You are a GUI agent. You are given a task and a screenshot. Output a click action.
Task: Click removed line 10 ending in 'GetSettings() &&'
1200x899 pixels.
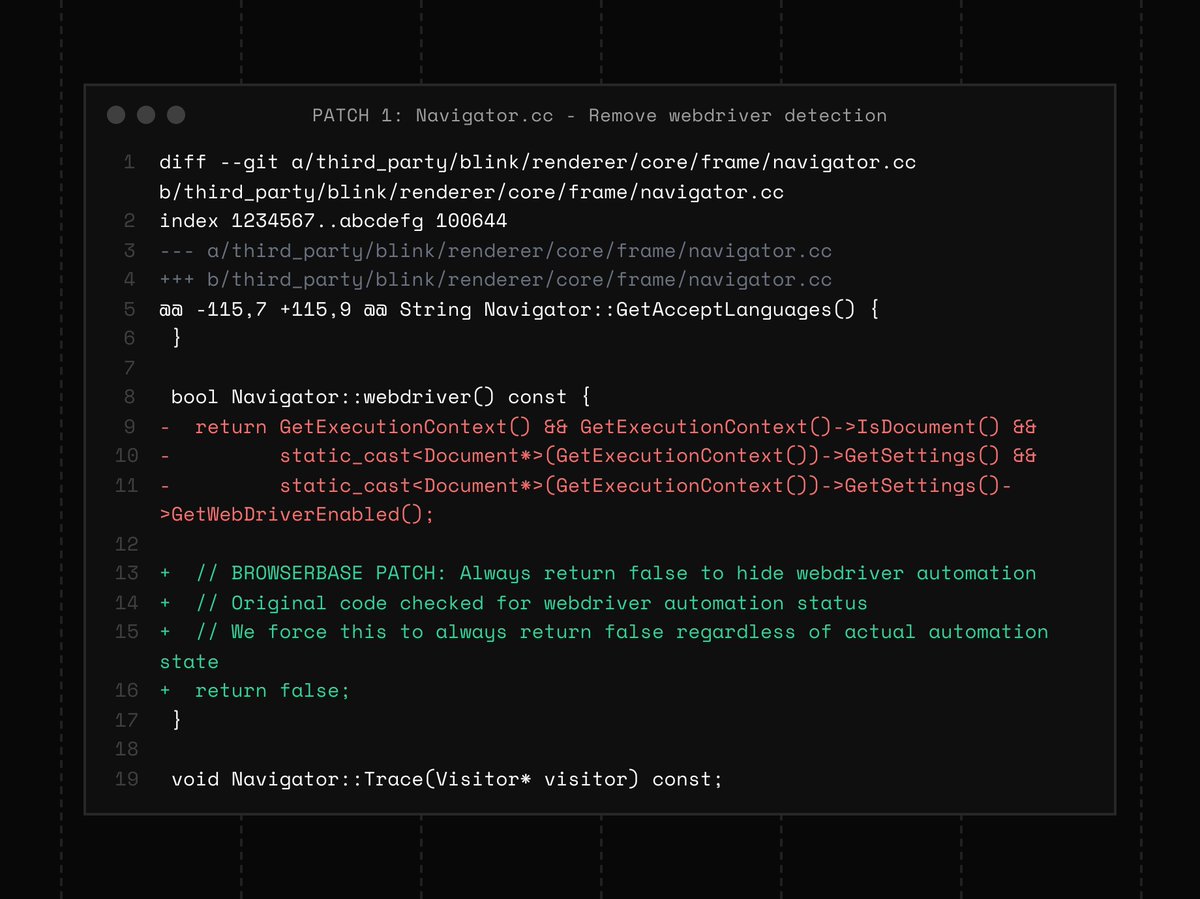point(598,456)
